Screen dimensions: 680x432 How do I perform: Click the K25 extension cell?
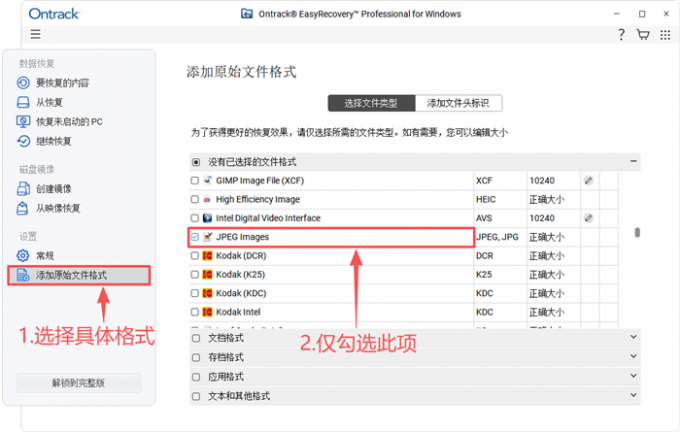tap(484, 275)
